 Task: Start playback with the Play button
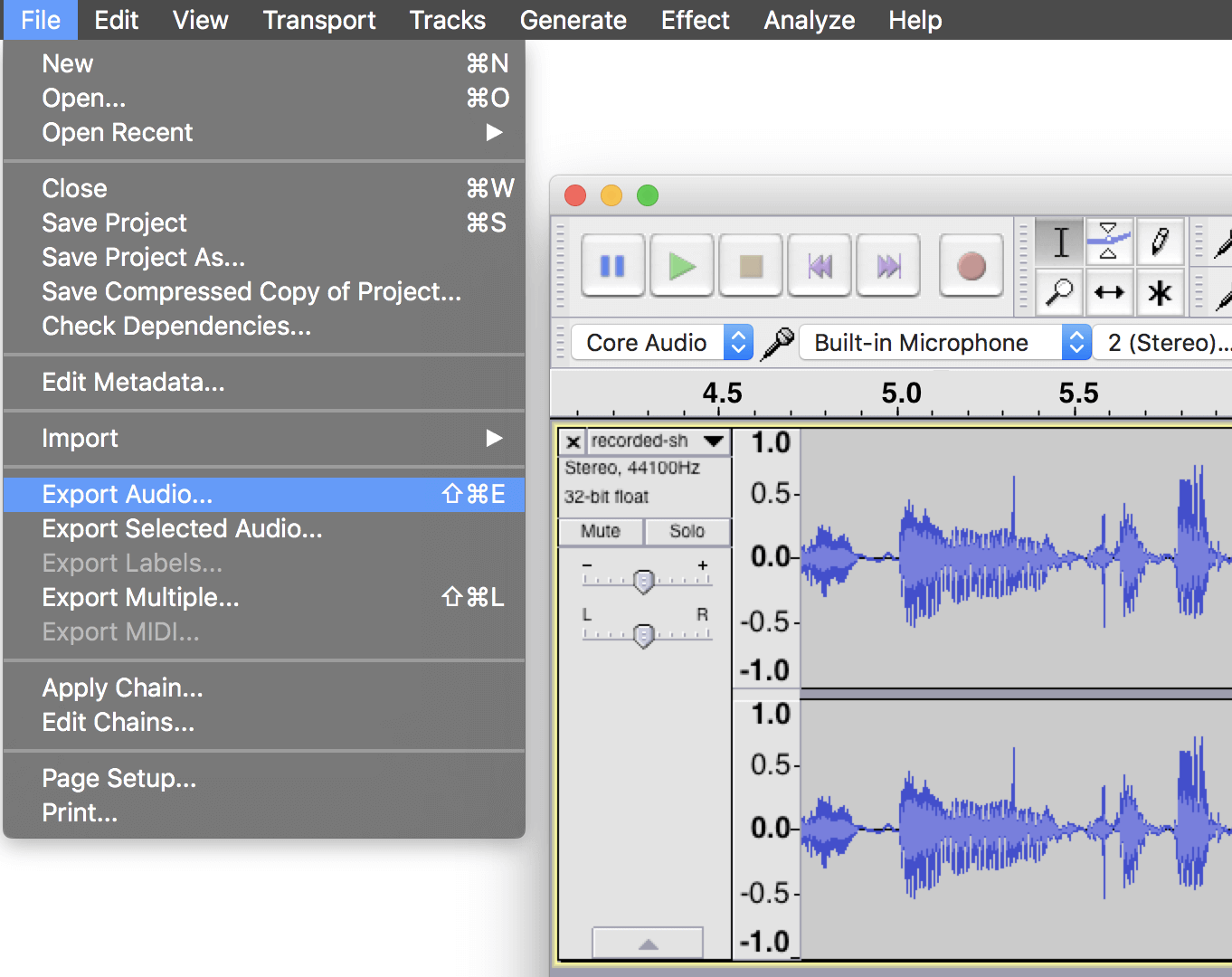pos(681,265)
